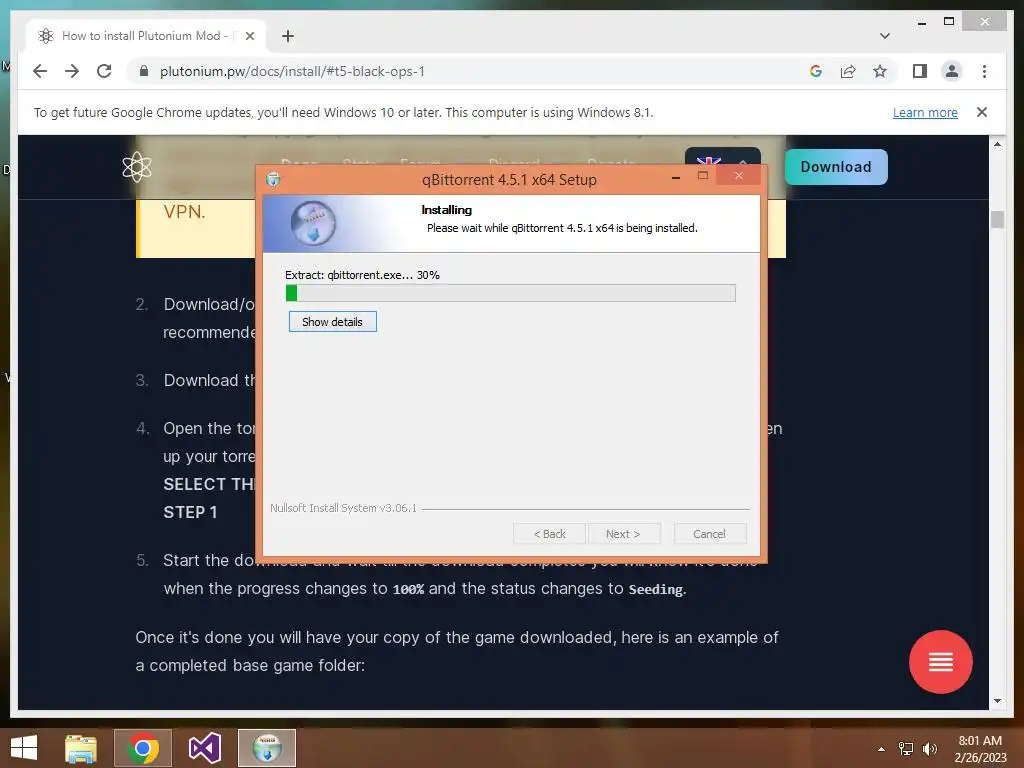Click the page vertical scrollbar thumb
1024x768 pixels.
(x=997, y=219)
